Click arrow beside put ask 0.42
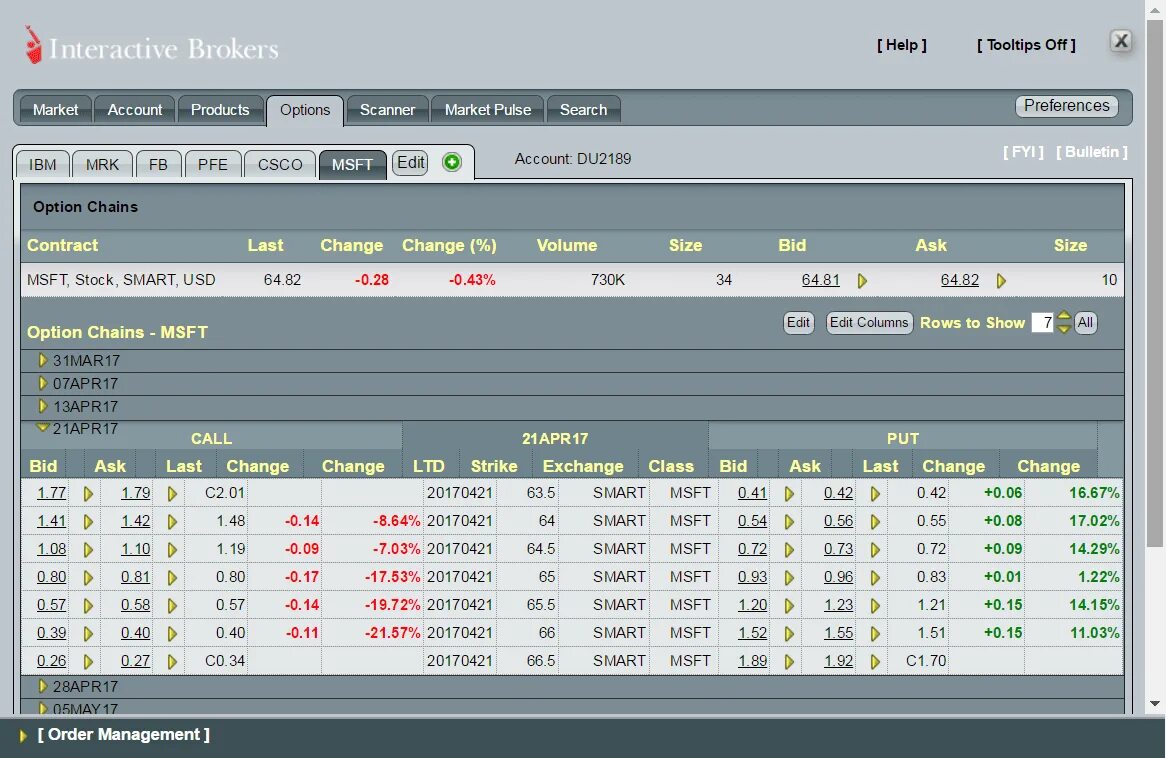 (875, 494)
